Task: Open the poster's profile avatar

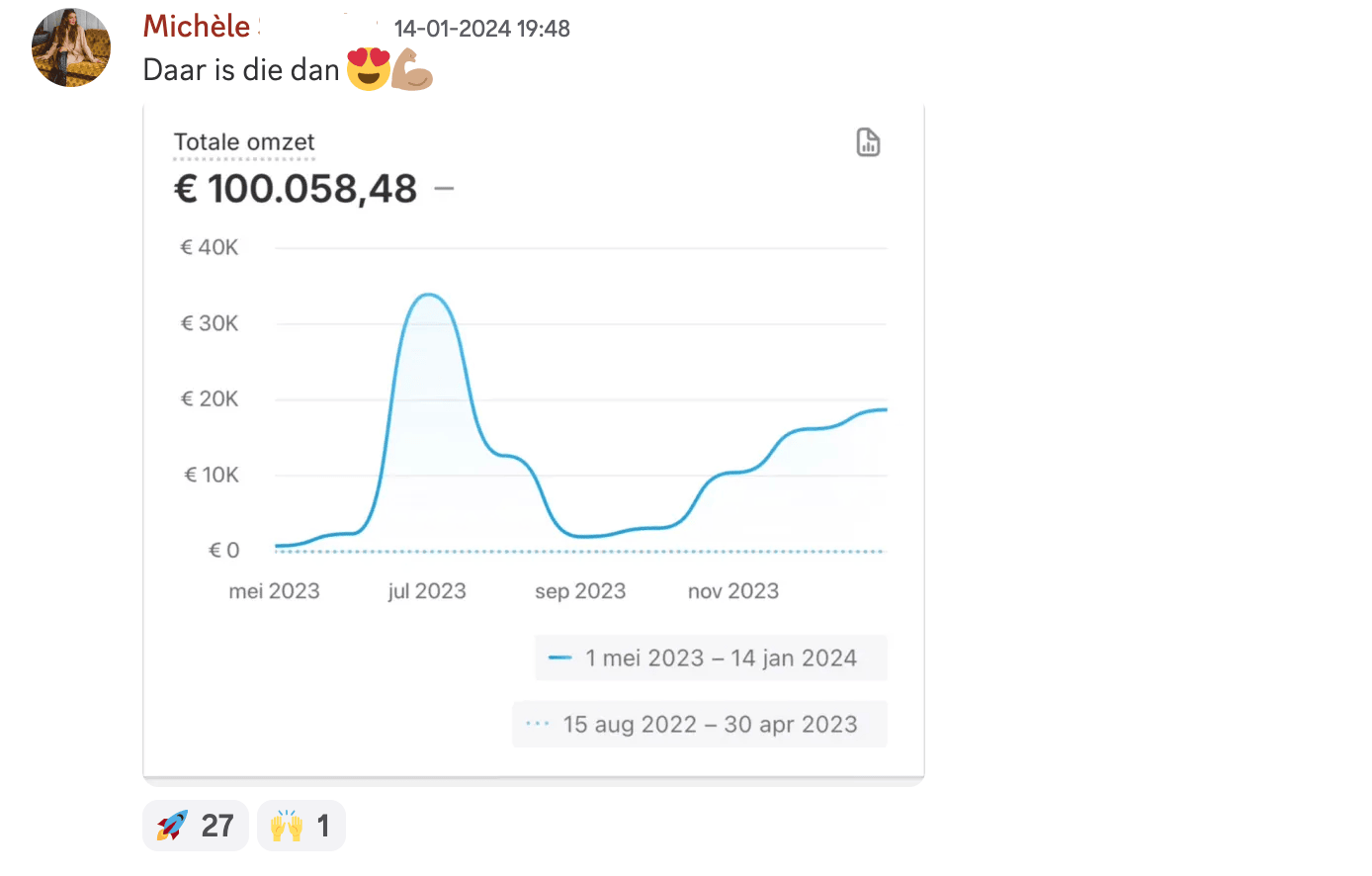Action: [71, 47]
